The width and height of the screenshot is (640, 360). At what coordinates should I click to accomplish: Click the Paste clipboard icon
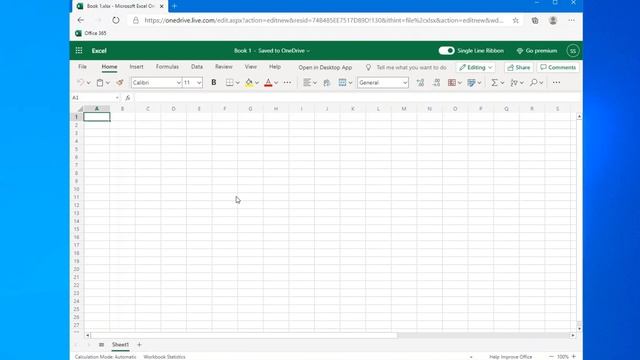[x=100, y=82]
